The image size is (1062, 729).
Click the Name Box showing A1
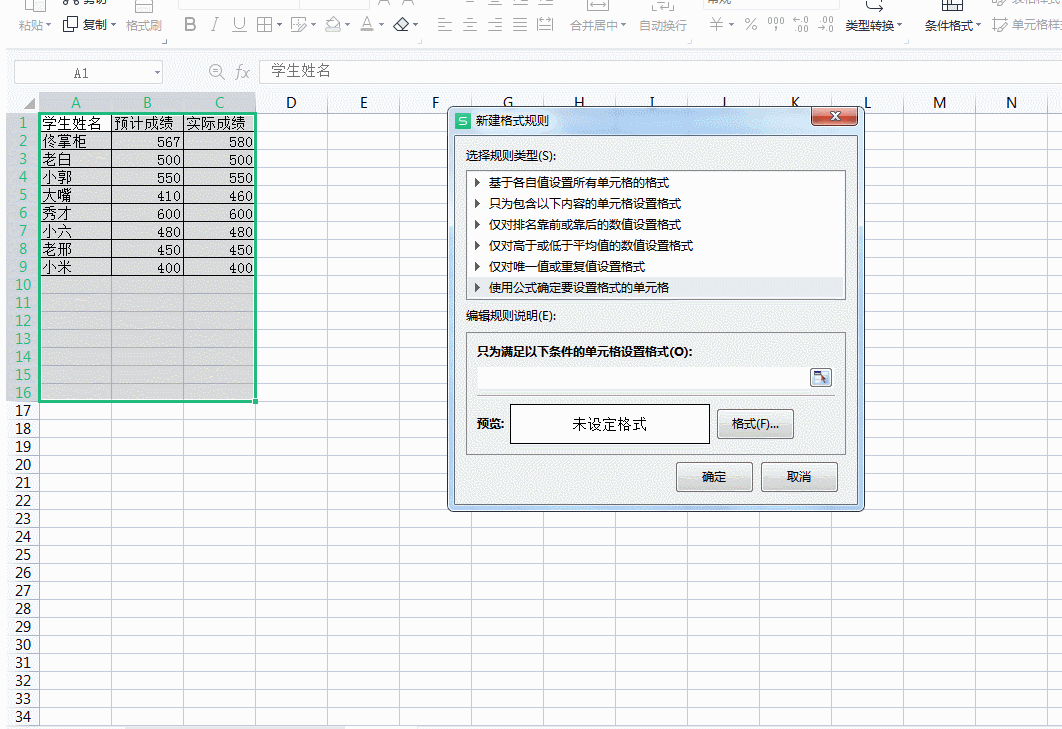(82, 72)
